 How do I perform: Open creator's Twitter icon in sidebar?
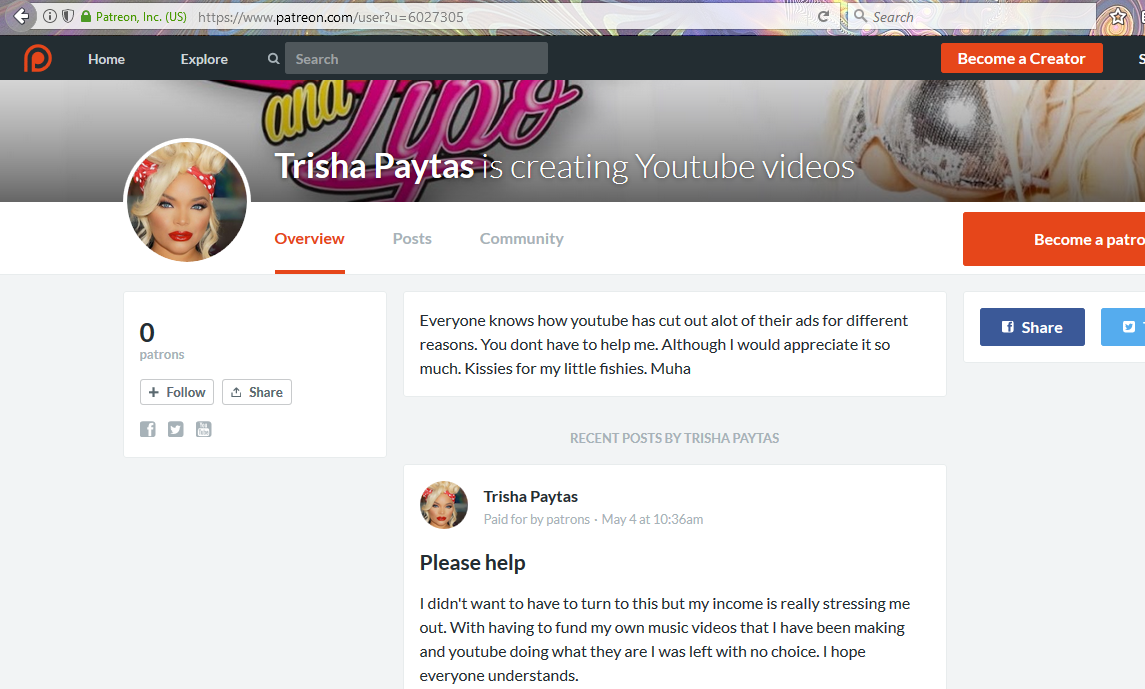pos(176,429)
